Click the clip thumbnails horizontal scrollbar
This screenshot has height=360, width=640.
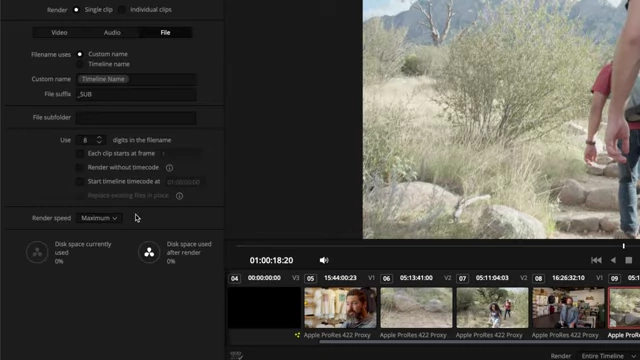coord(480,341)
